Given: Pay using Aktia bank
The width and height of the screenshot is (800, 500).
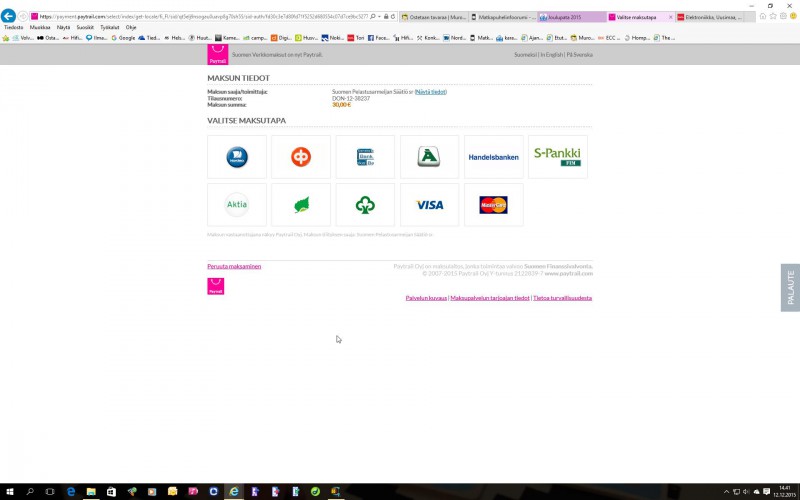Looking at the screenshot, I should click(x=237, y=205).
